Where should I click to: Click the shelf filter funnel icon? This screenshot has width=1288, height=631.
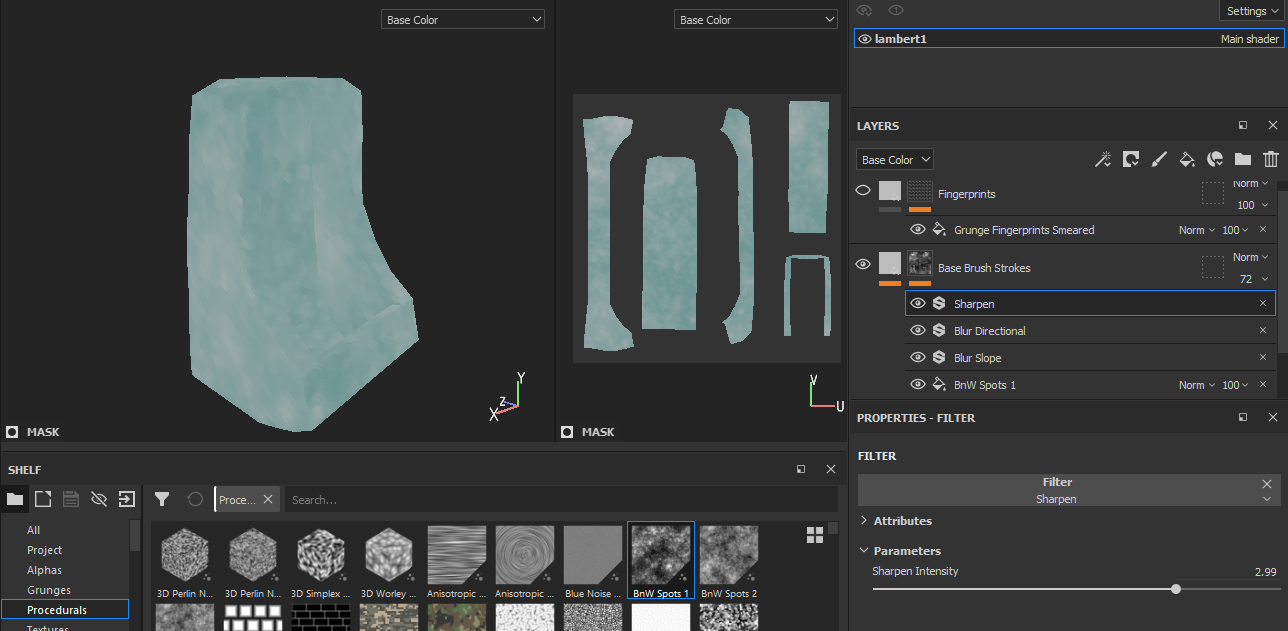[x=162, y=499]
